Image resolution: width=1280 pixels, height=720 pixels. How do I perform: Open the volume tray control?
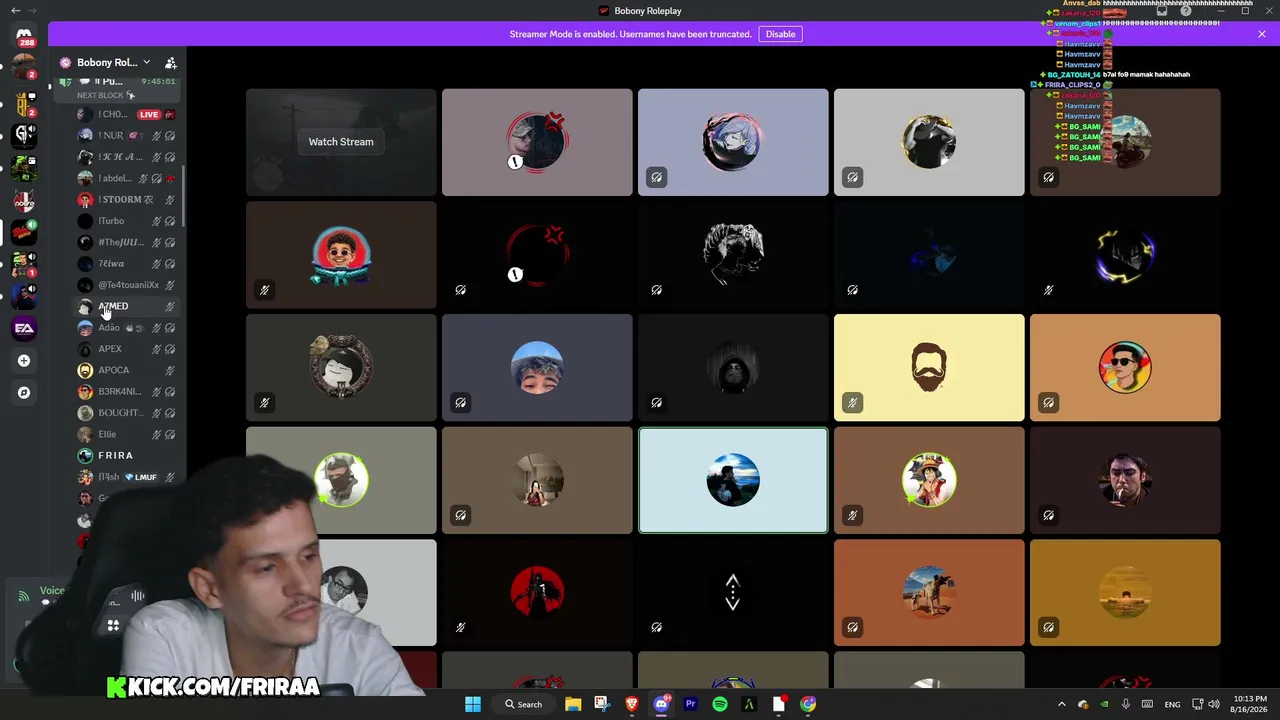pos(1214,704)
